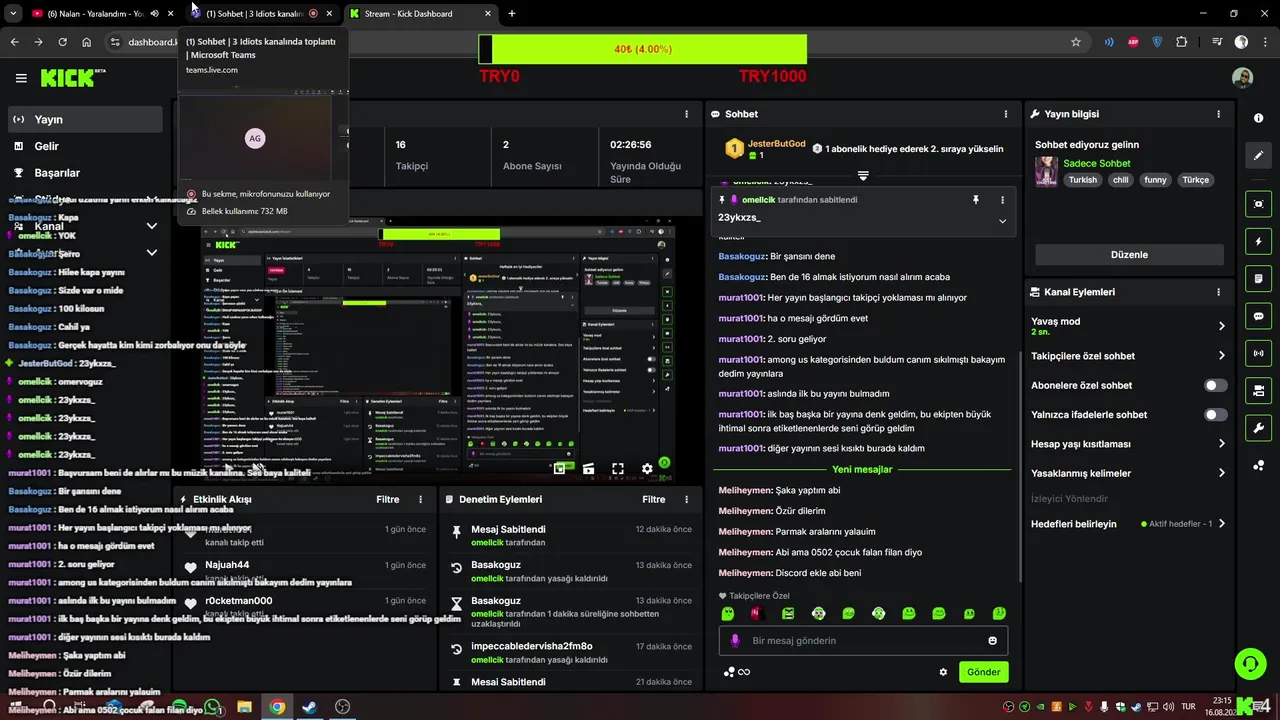Open Denetim Eylemleri options menu
This screenshot has height=720, width=1280.
686,499
